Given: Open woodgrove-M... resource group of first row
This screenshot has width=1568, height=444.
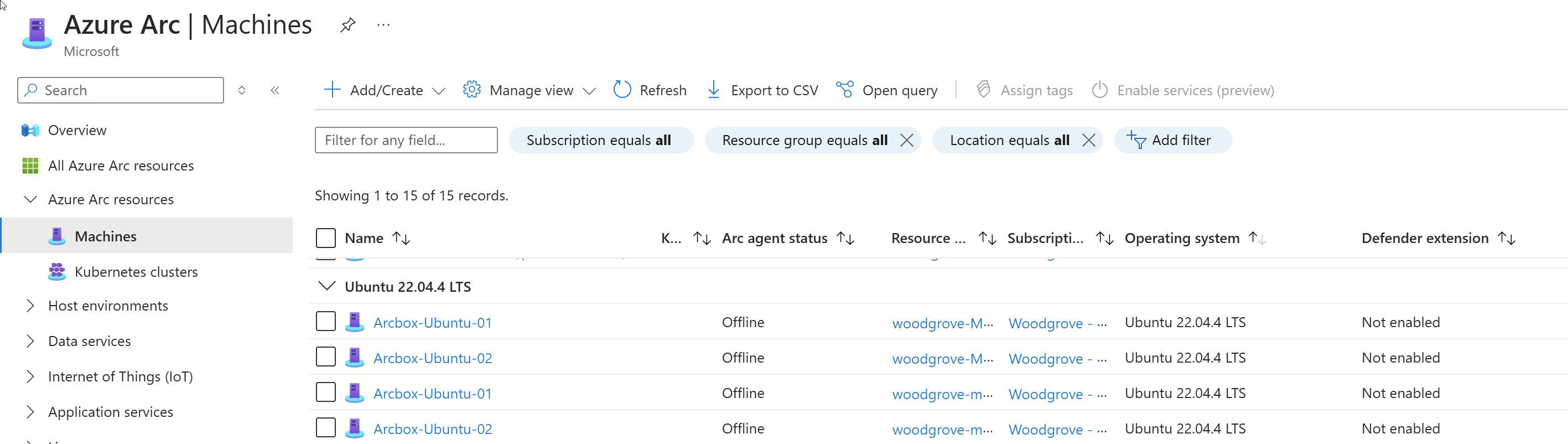Looking at the screenshot, I should tap(942, 323).
